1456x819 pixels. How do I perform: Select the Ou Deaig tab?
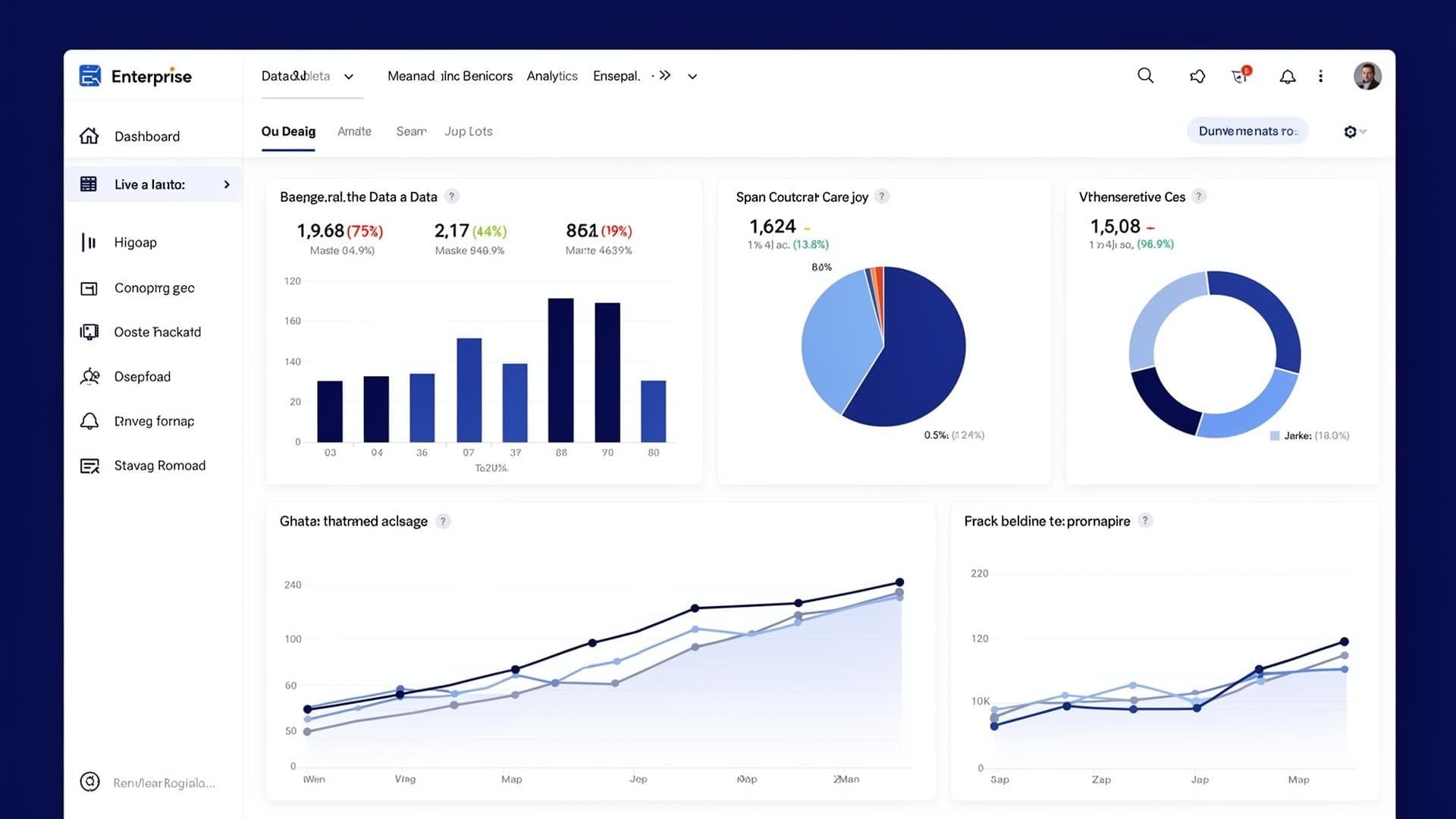[x=288, y=131]
